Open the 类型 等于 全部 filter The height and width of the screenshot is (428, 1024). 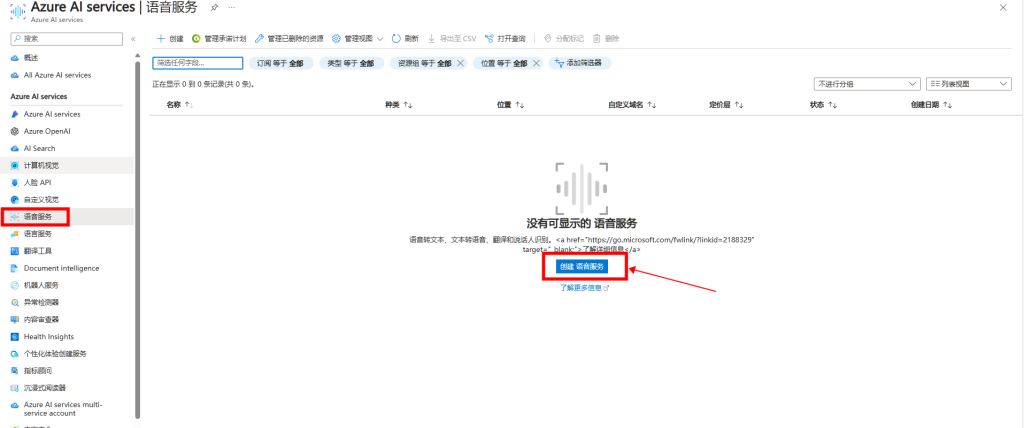click(351, 63)
